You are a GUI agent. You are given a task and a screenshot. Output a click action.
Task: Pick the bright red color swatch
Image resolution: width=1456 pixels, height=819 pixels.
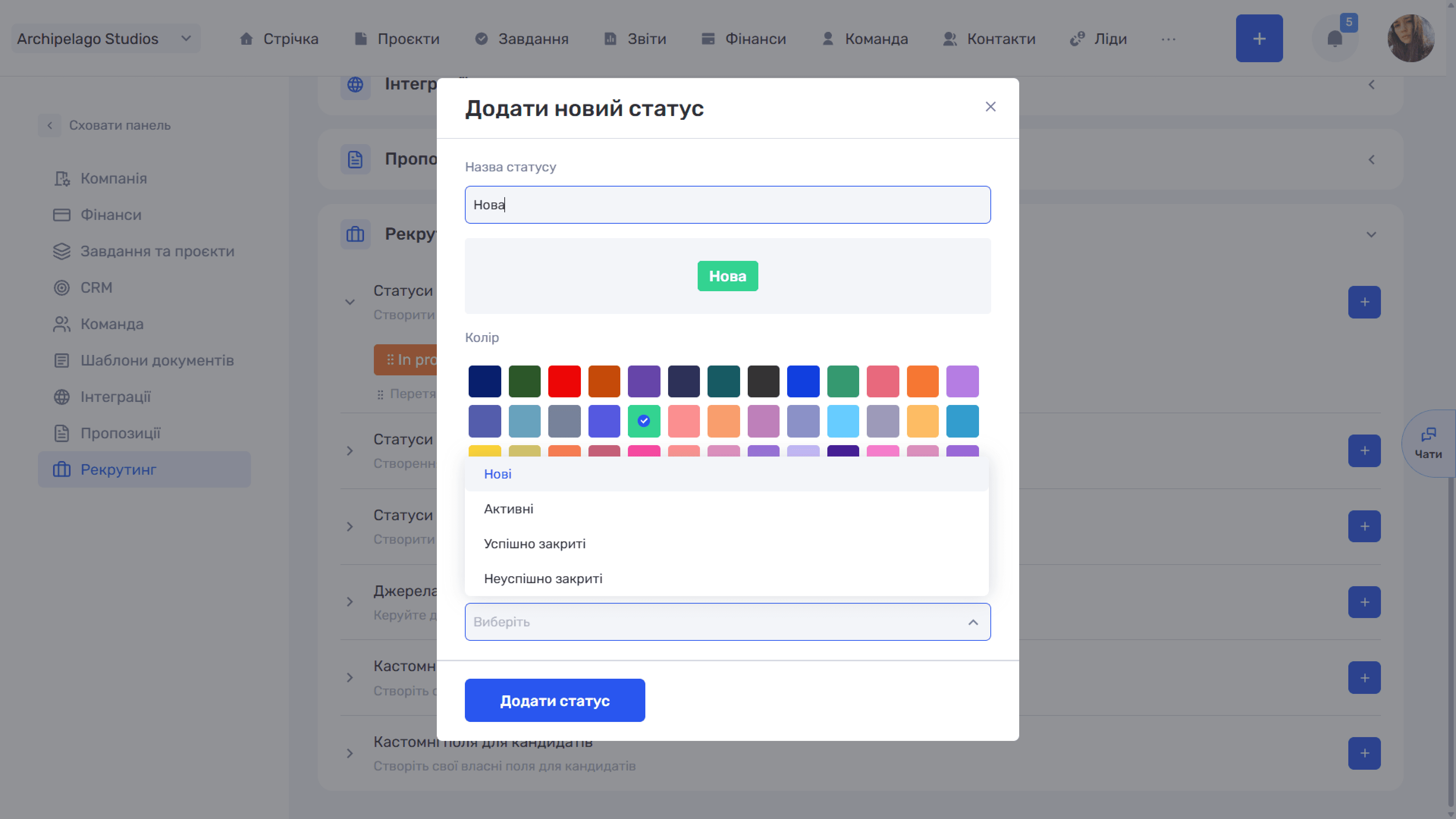pos(564,381)
